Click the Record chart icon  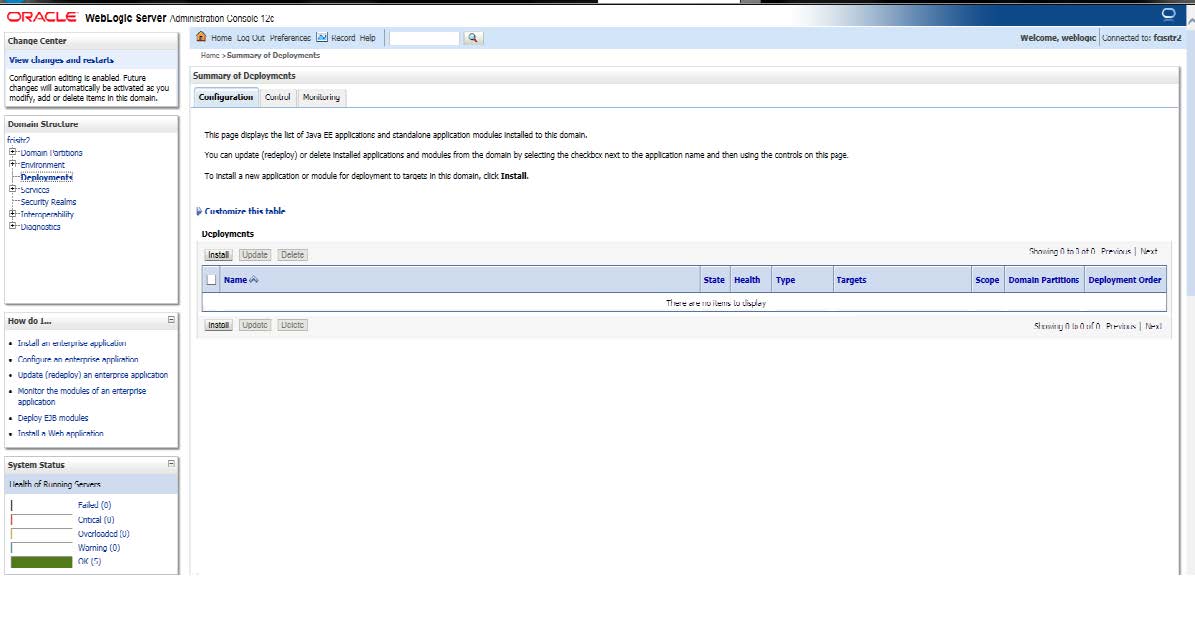coord(322,37)
